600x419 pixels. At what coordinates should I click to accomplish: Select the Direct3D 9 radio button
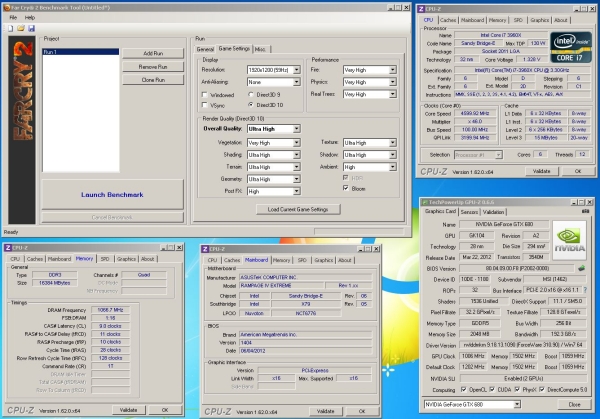tap(251, 95)
